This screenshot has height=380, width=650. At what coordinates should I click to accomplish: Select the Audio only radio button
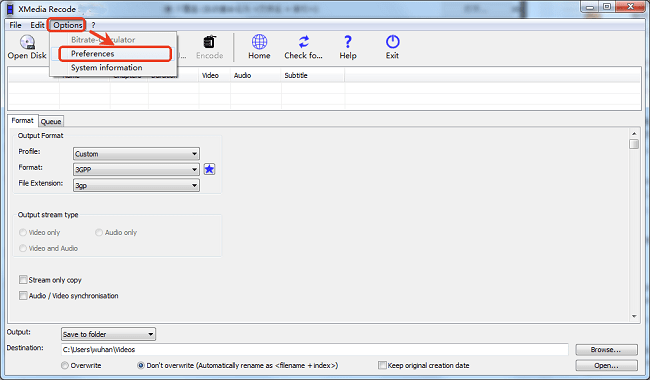[x=99, y=232]
